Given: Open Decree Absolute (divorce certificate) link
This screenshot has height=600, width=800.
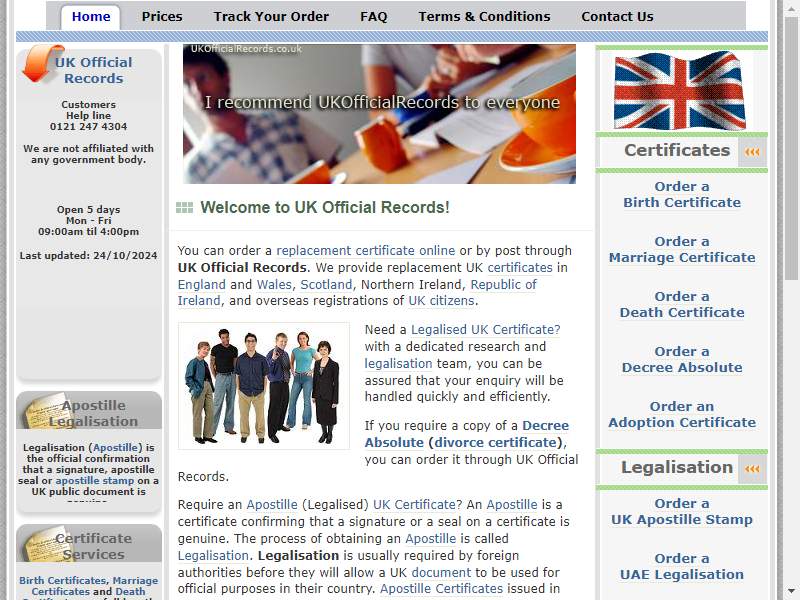Looking at the screenshot, I should (466, 434).
